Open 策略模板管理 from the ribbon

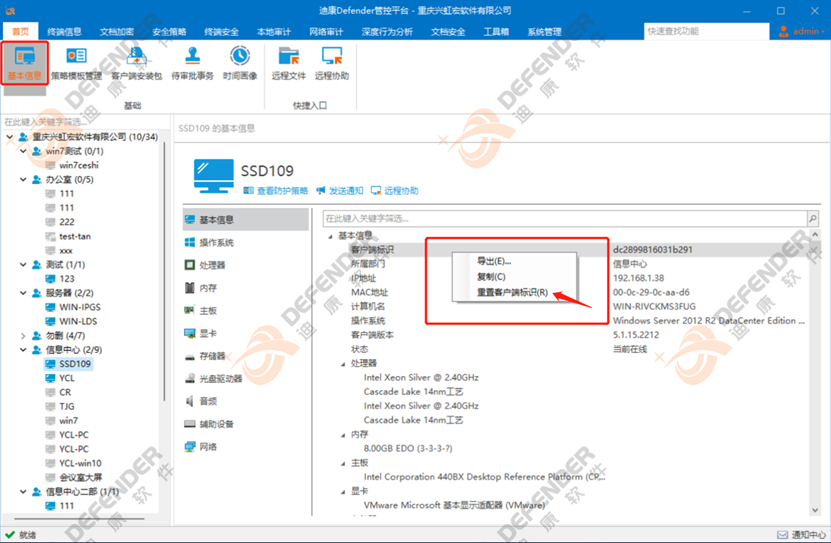click(76, 63)
